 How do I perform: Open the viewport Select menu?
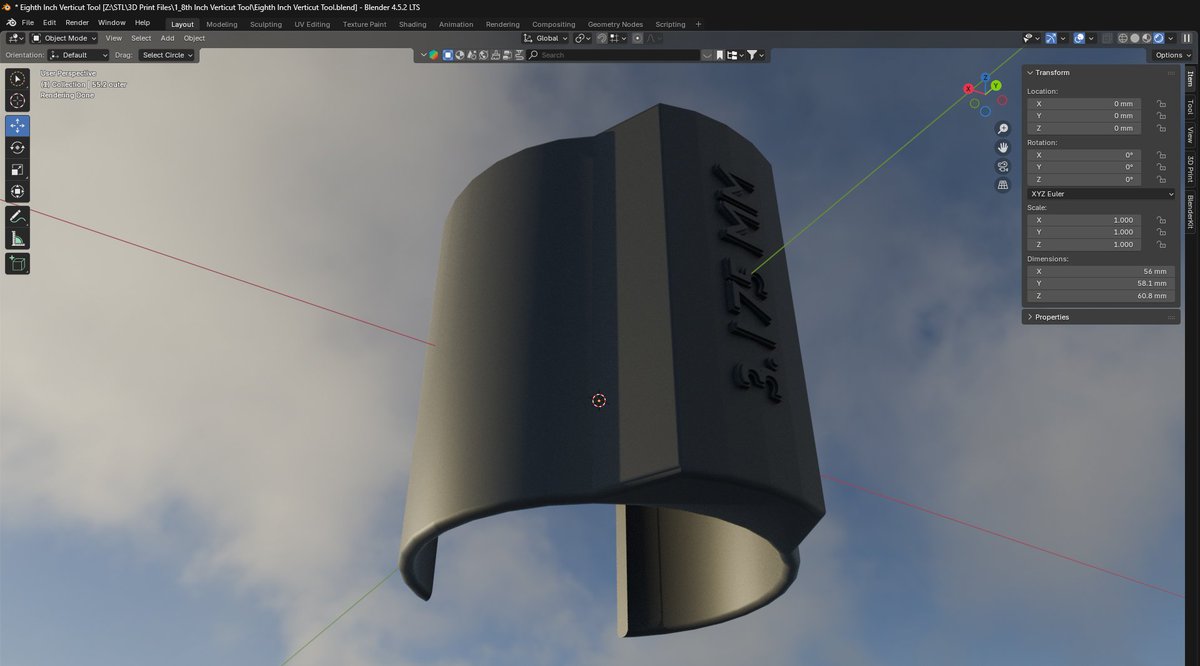click(142, 38)
